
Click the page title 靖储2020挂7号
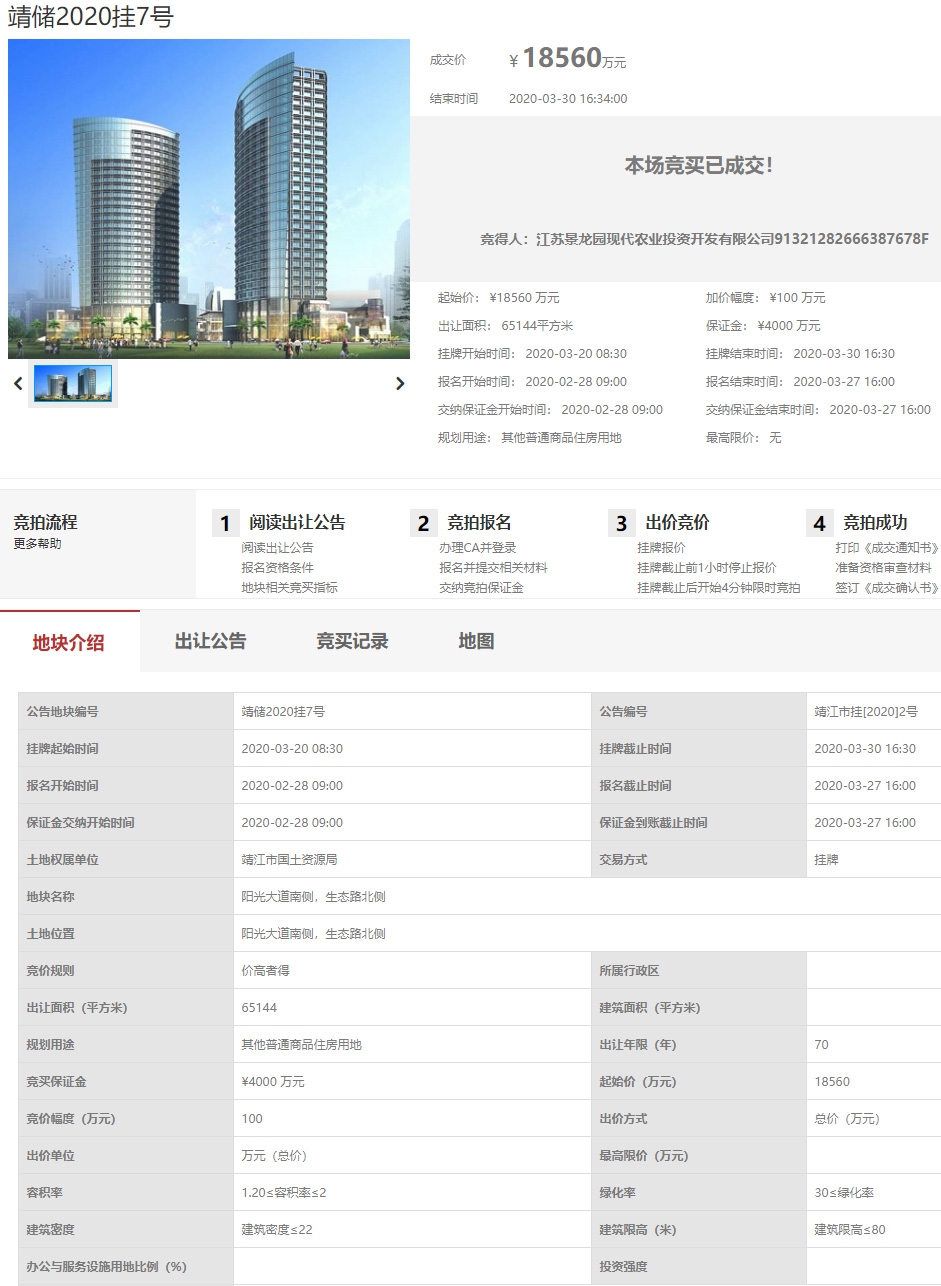click(90, 17)
